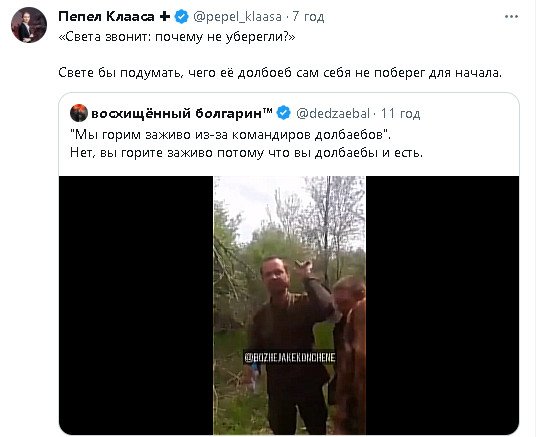Click the verified badge beside Пепел Клааса
Image resolution: width=538 pixels, height=437 pixels.
182,16
